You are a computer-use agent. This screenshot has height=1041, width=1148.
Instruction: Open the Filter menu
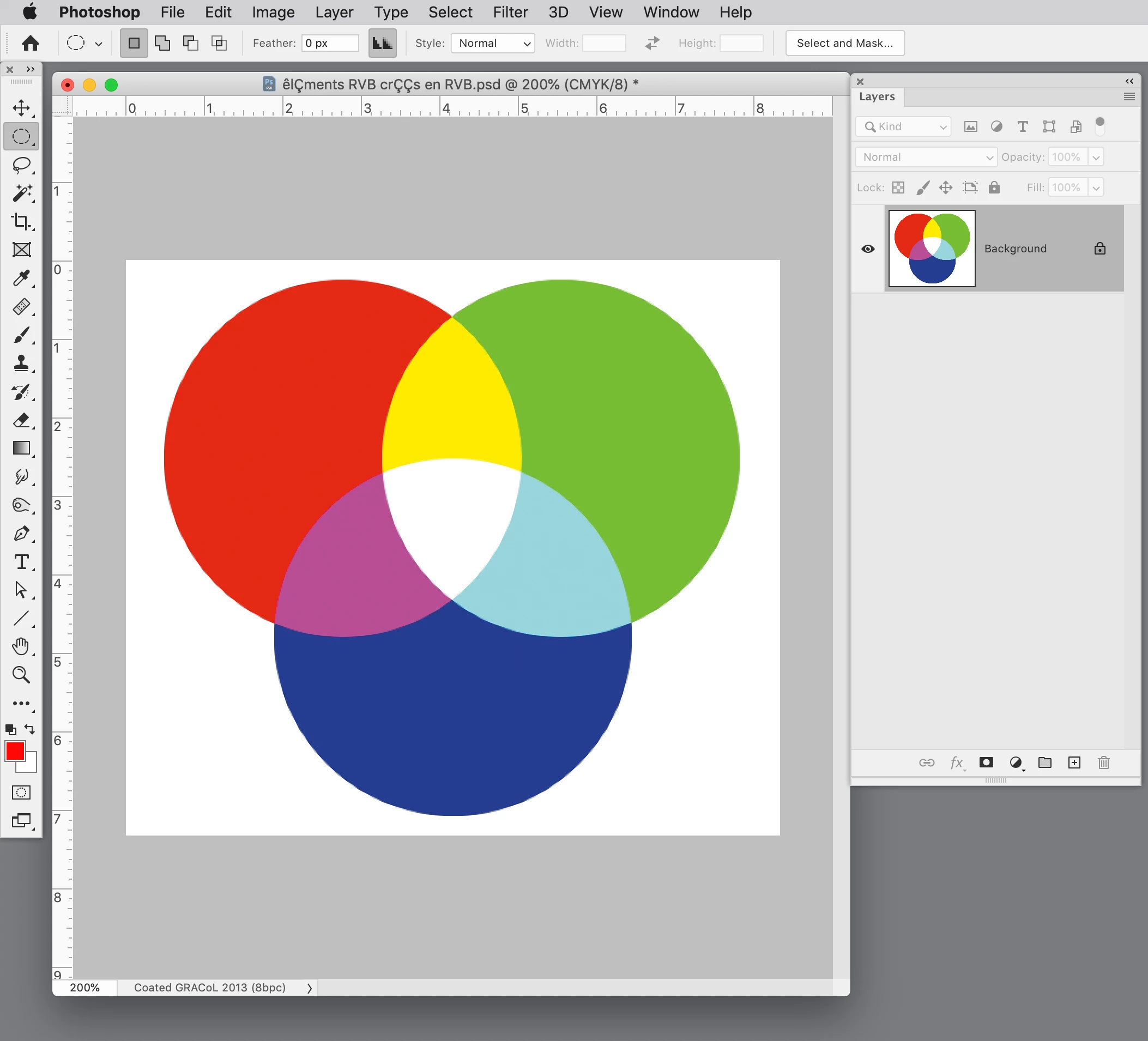510,12
